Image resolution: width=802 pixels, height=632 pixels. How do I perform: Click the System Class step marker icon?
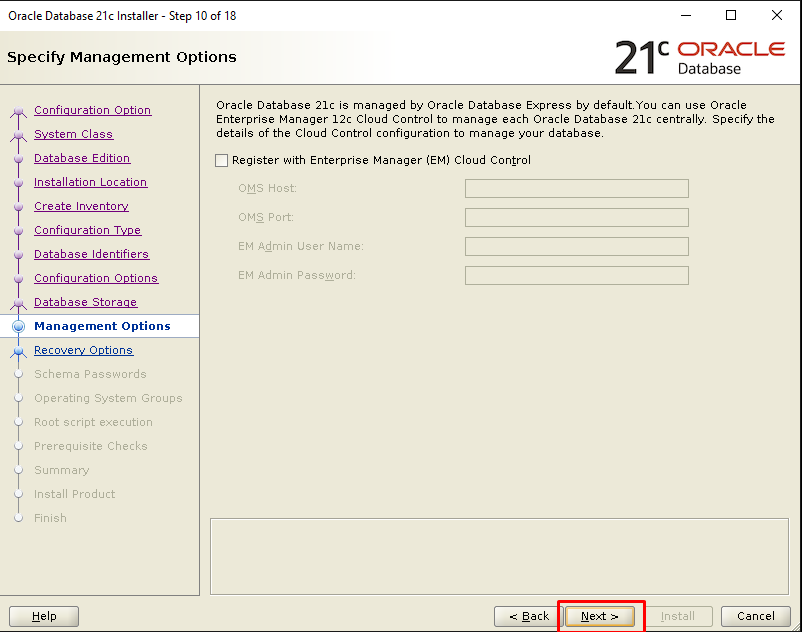(x=18, y=135)
